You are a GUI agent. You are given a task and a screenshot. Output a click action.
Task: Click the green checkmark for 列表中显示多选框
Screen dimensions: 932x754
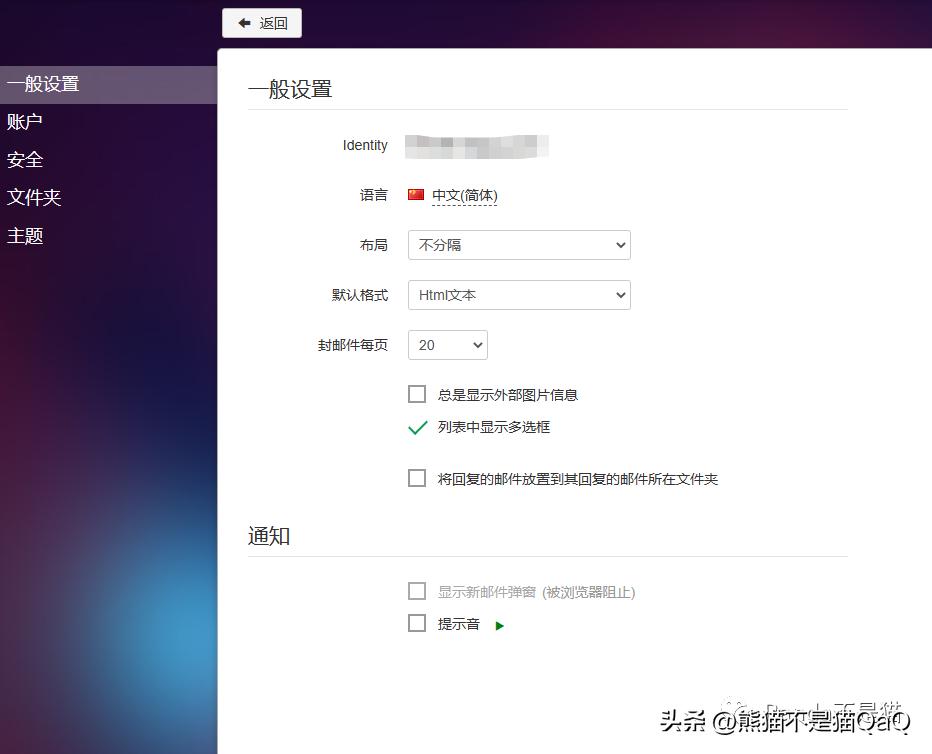click(417, 428)
